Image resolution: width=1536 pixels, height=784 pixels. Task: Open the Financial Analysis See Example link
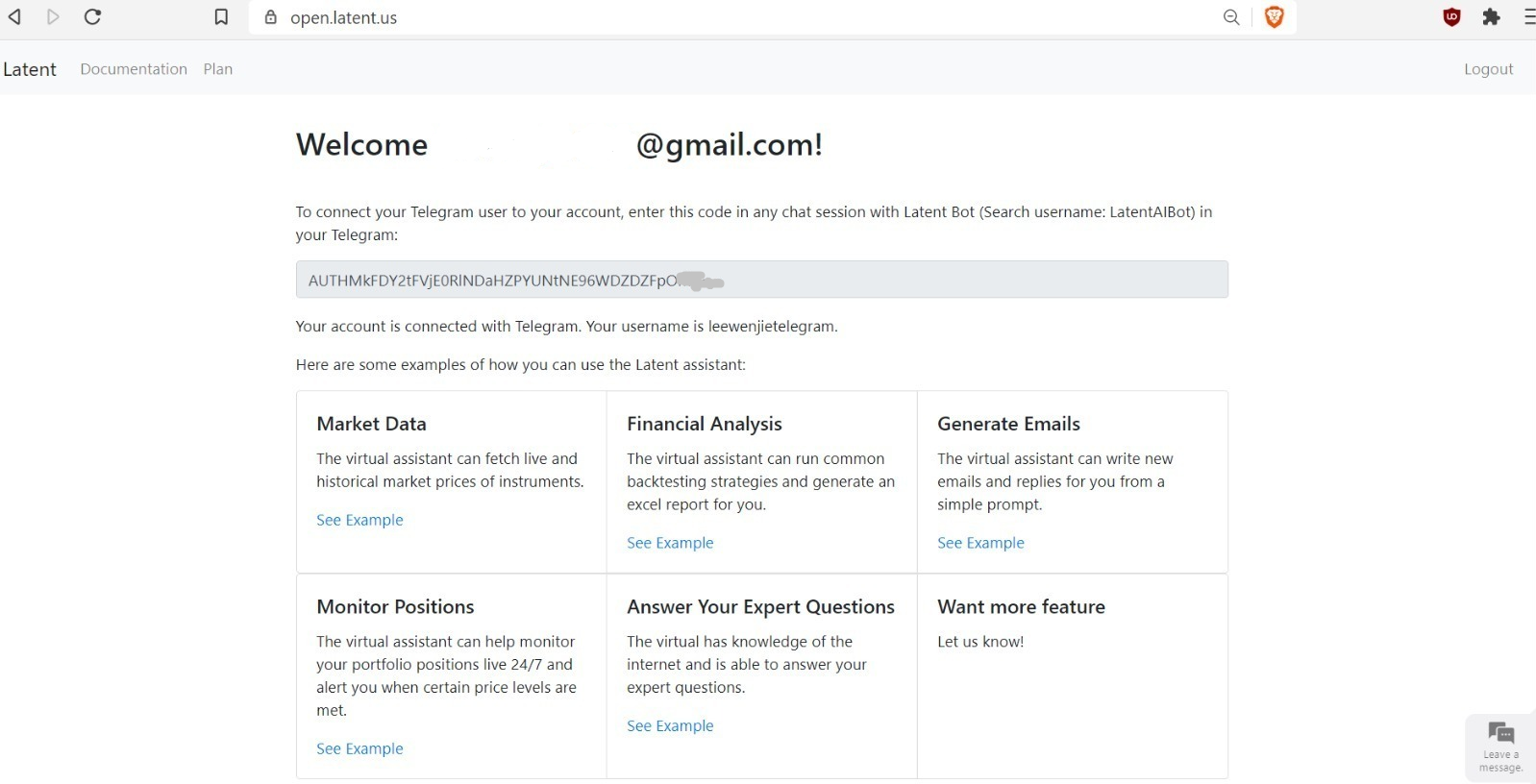pos(670,542)
